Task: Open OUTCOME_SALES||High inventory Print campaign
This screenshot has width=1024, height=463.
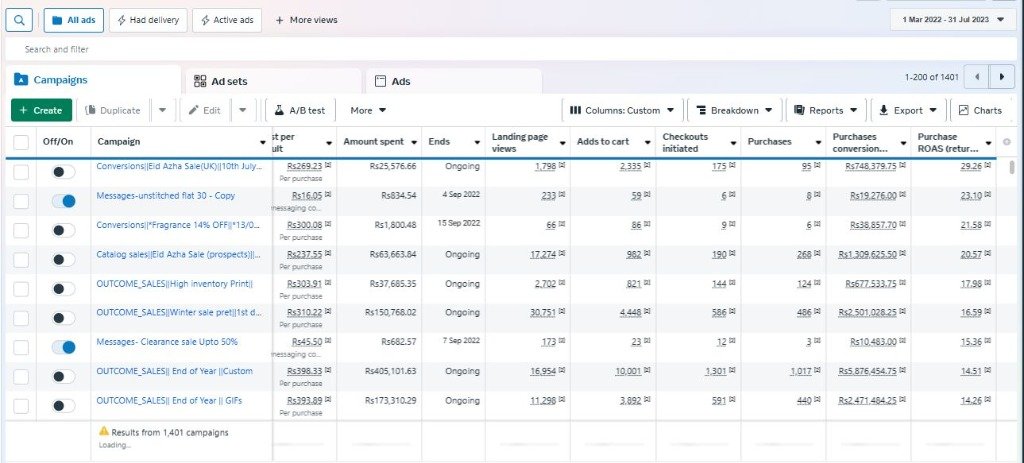Action: tap(174, 283)
